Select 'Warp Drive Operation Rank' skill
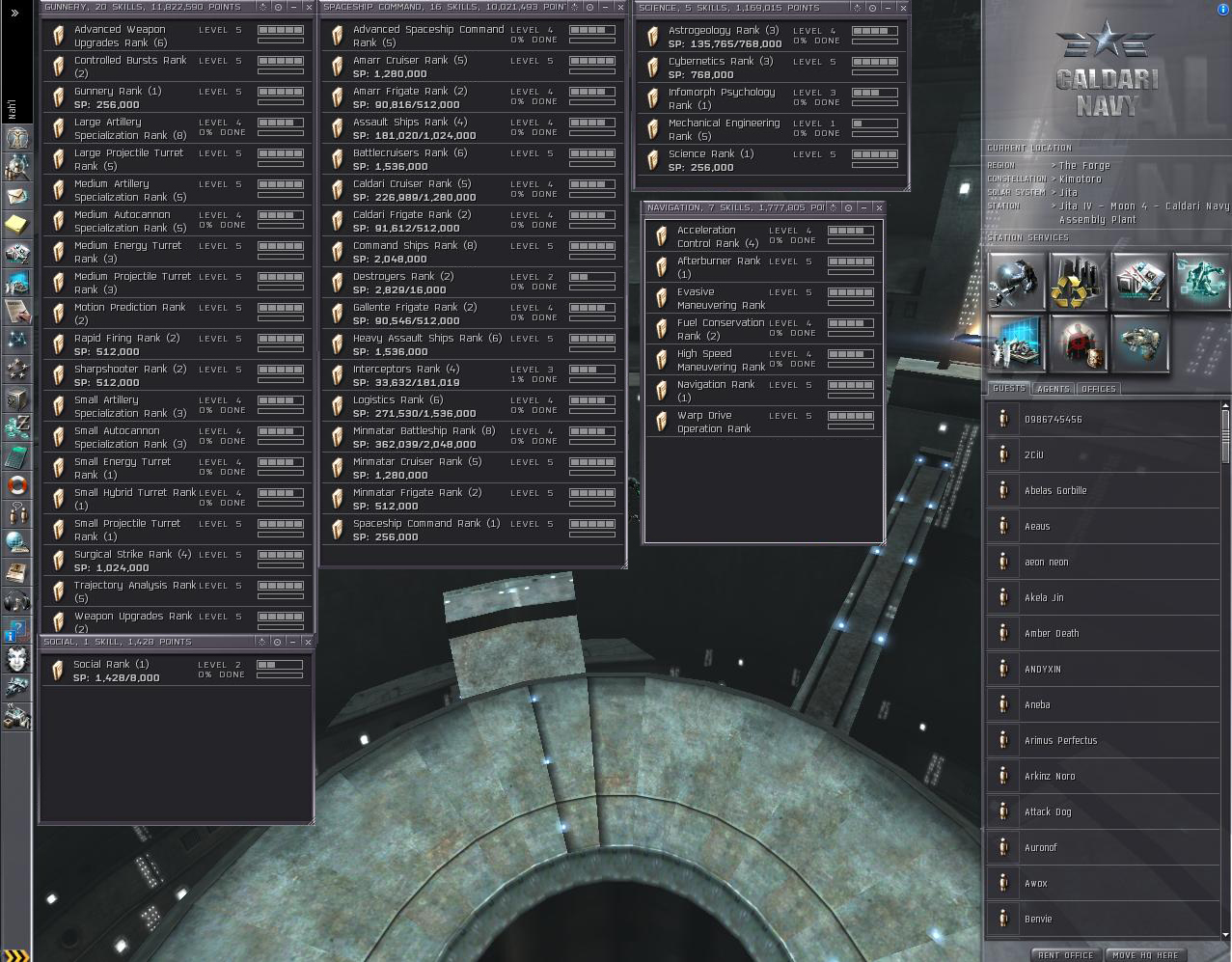Image resolution: width=1232 pixels, height=962 pixels. click(x=763, y=422)
